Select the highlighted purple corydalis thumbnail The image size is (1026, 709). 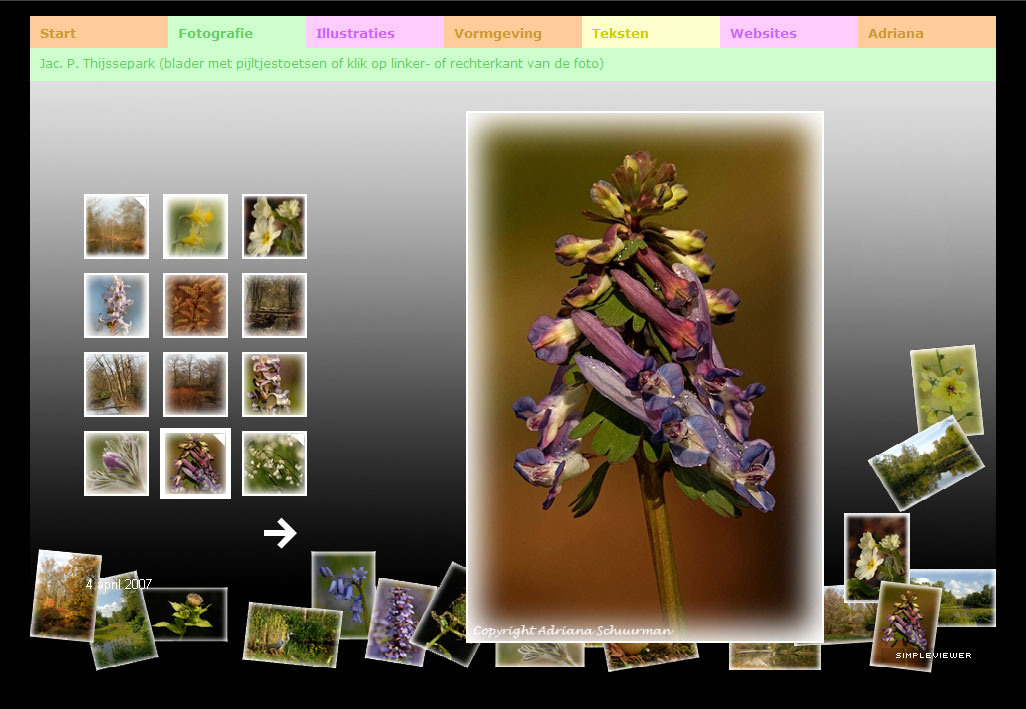pyautogui.click(x=196, y=463)
